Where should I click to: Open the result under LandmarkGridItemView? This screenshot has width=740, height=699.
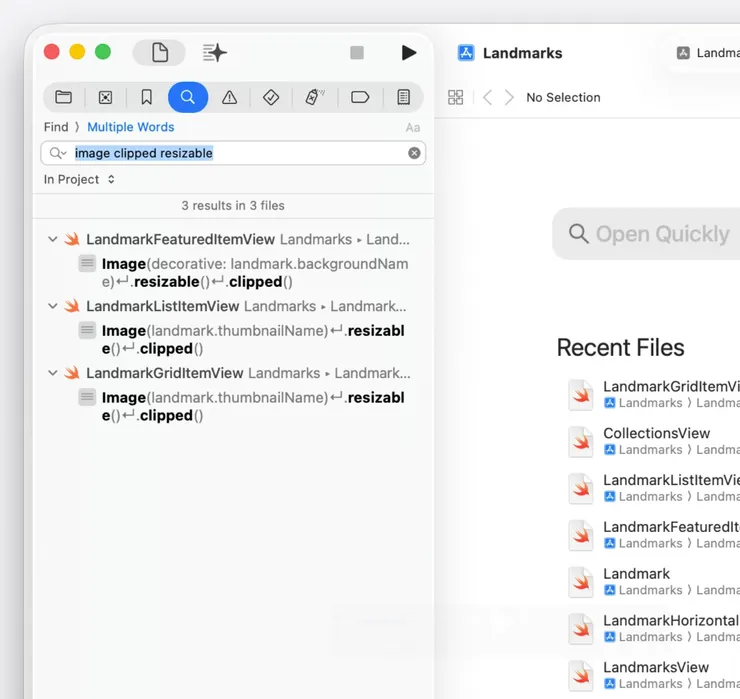tap(244, 407)
